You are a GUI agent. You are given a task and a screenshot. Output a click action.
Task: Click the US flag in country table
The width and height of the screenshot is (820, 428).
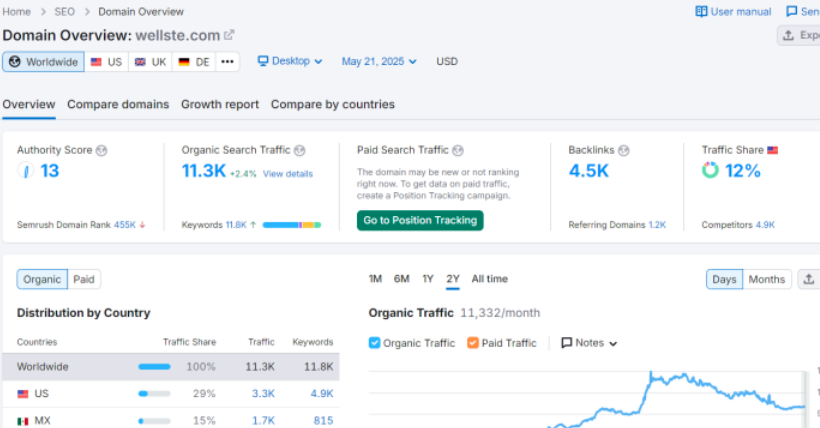pyautogui.click(x=22, y=393)
